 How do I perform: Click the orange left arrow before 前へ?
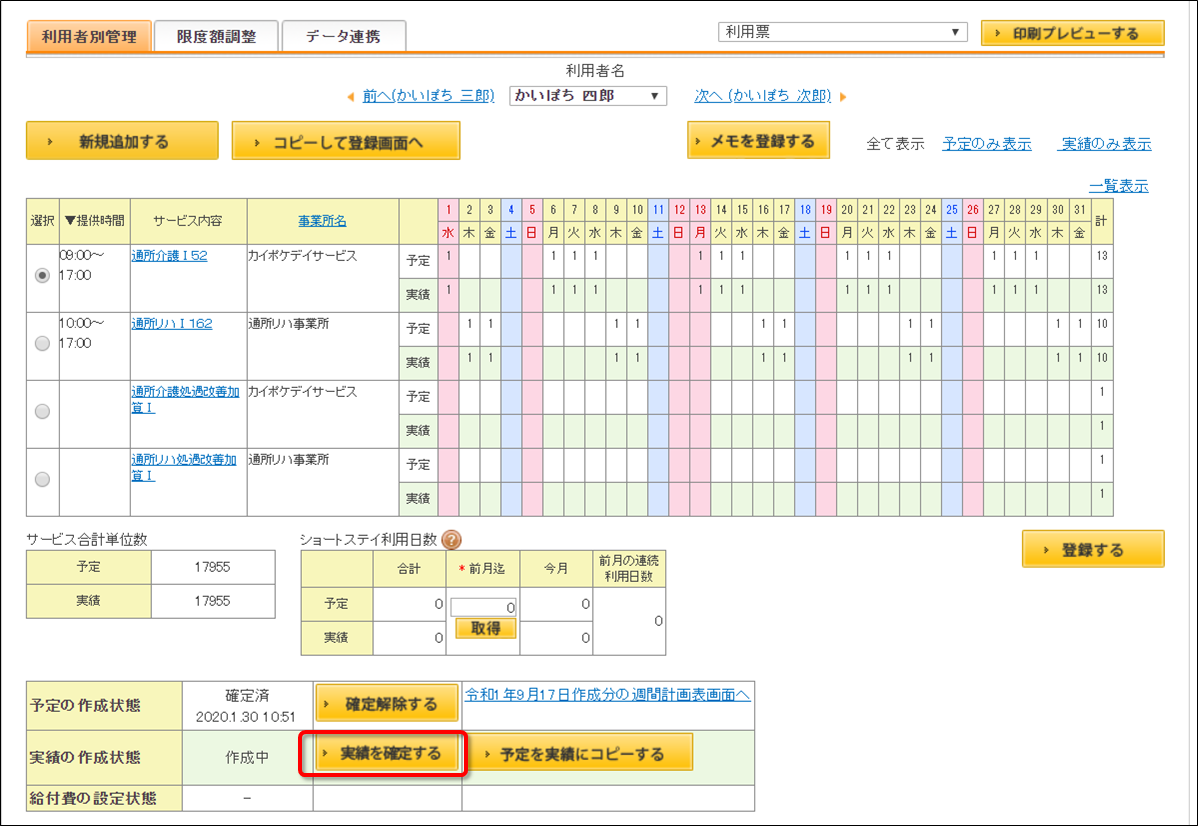click(351, 97)
